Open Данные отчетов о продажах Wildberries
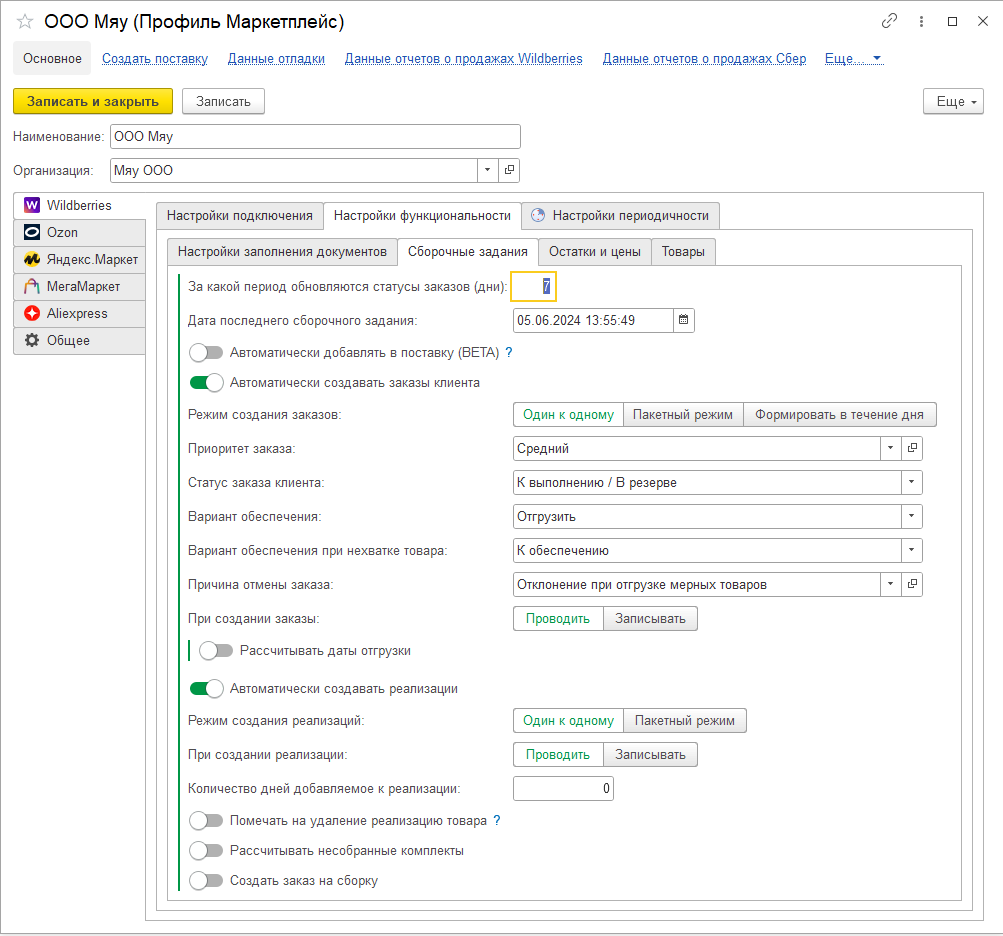 tap(464, 59)
